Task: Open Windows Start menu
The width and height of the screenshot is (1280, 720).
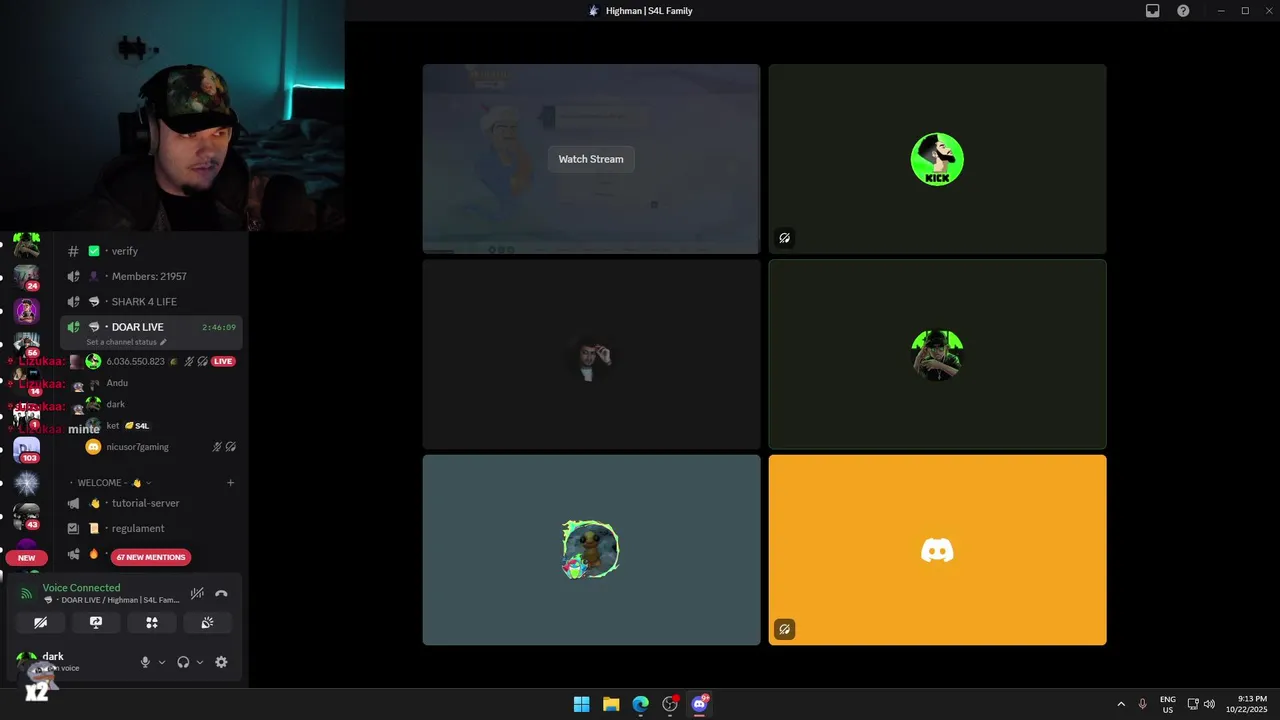Action: [581, 704]
